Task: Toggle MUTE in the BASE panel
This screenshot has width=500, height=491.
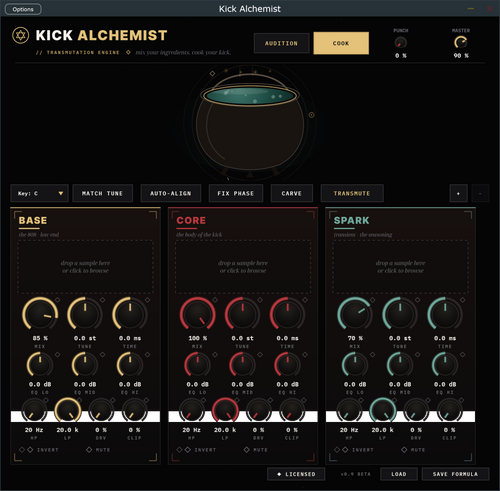Action: [x=98, y=450]
